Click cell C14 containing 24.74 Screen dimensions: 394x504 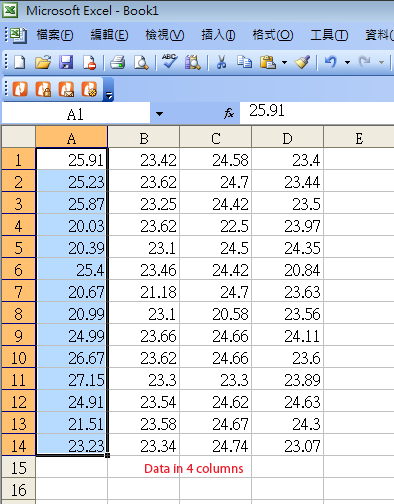pos(216,445)
